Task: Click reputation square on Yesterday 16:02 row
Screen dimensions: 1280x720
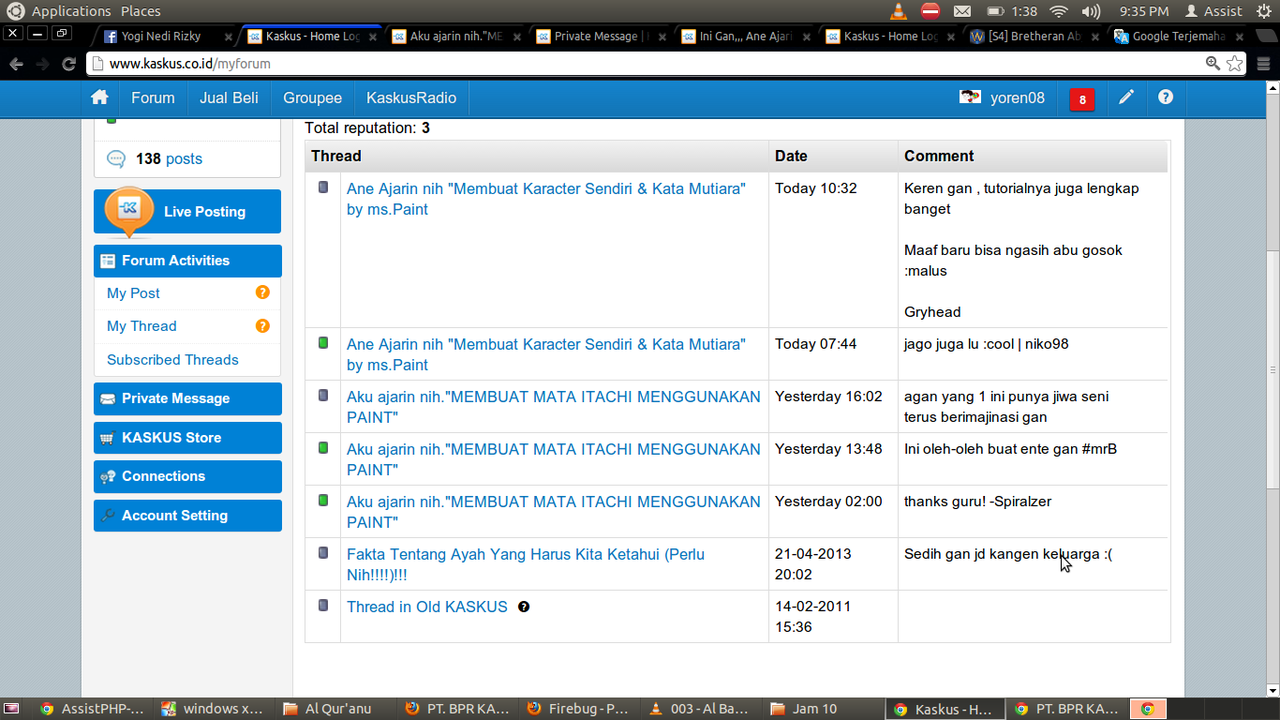Action: click(323, 395)
